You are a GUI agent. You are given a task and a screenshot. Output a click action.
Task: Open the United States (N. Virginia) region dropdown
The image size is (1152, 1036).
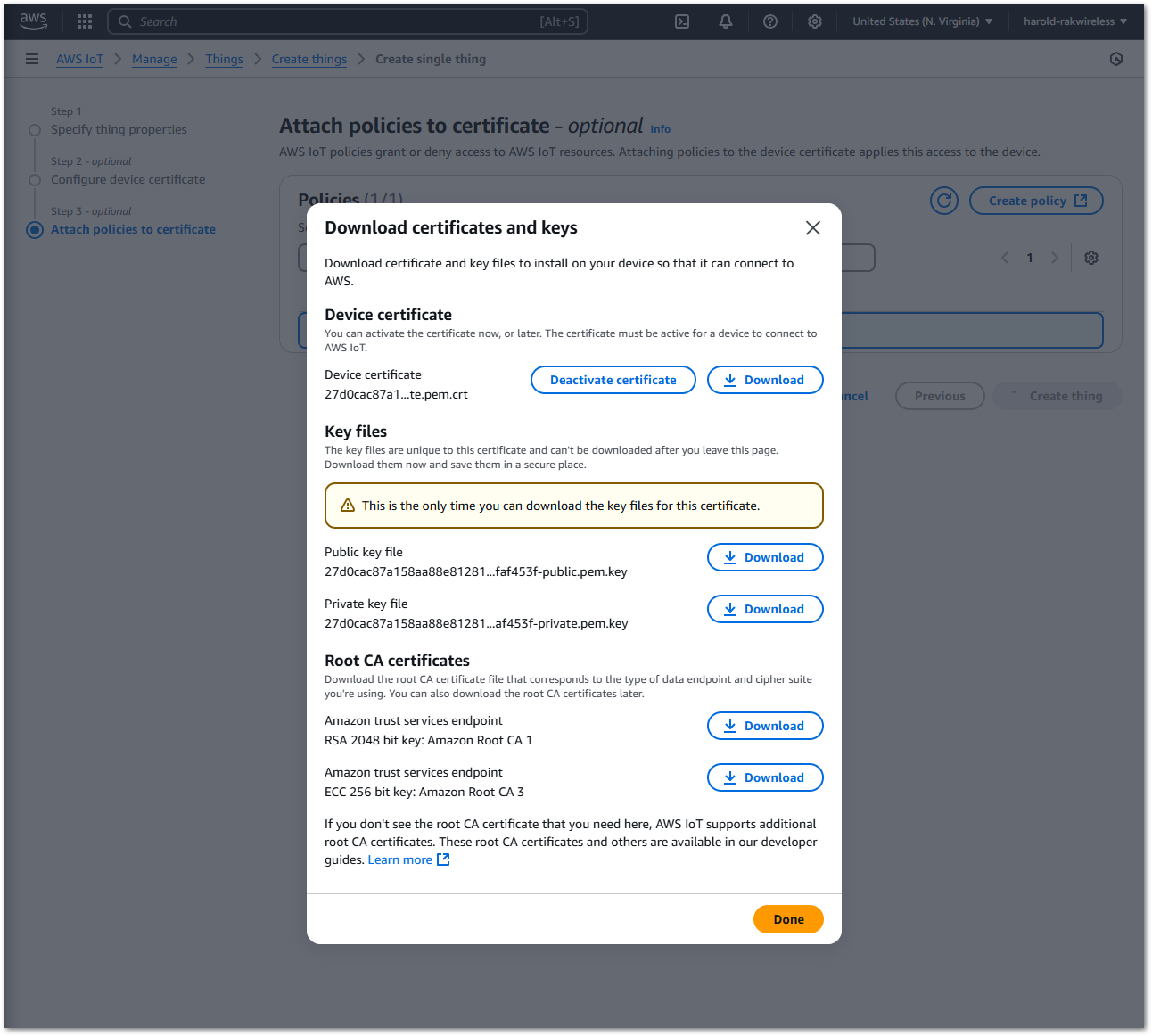tap(922, 21)
